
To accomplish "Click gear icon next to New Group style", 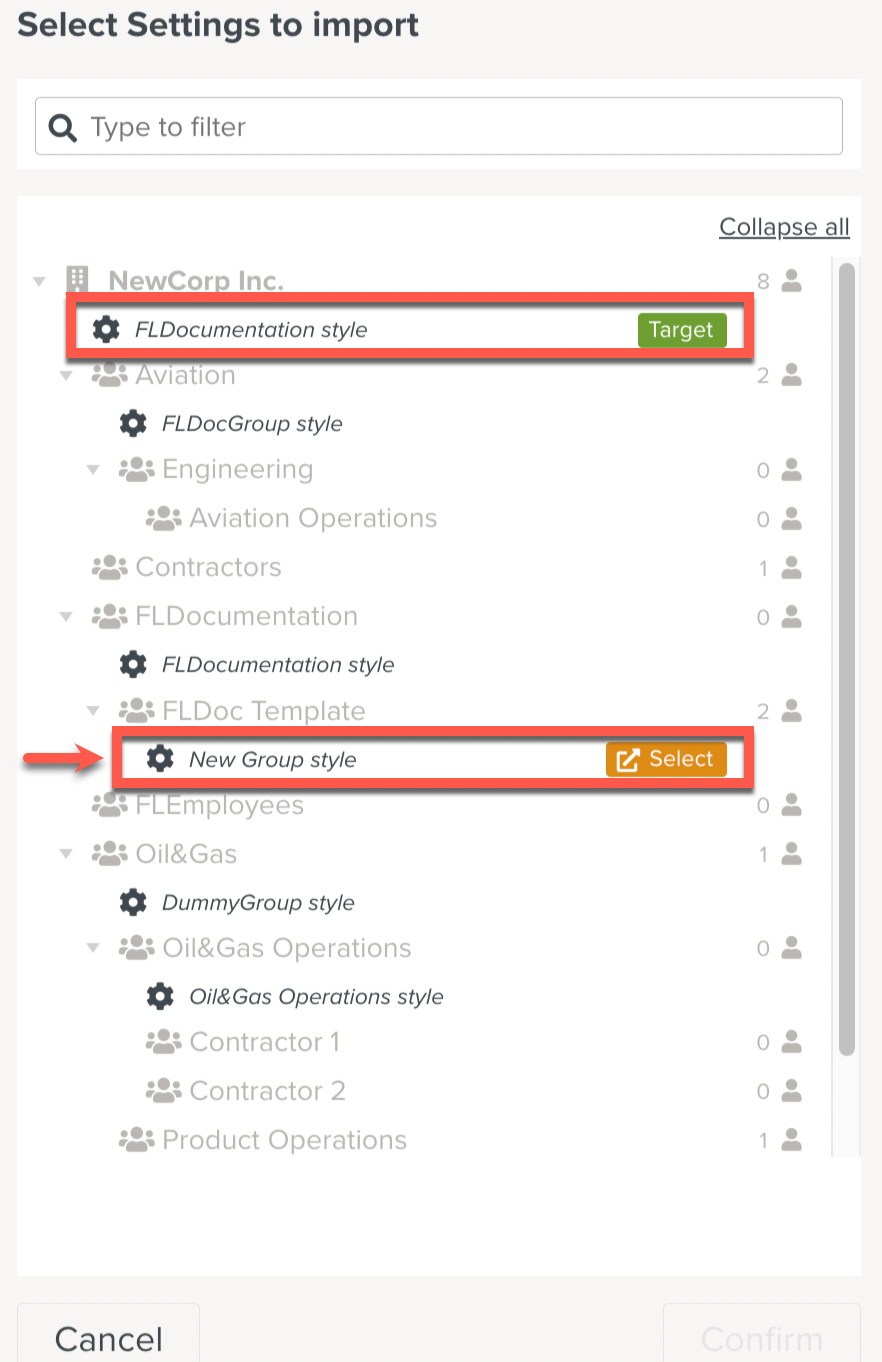I will click(160, 759).
